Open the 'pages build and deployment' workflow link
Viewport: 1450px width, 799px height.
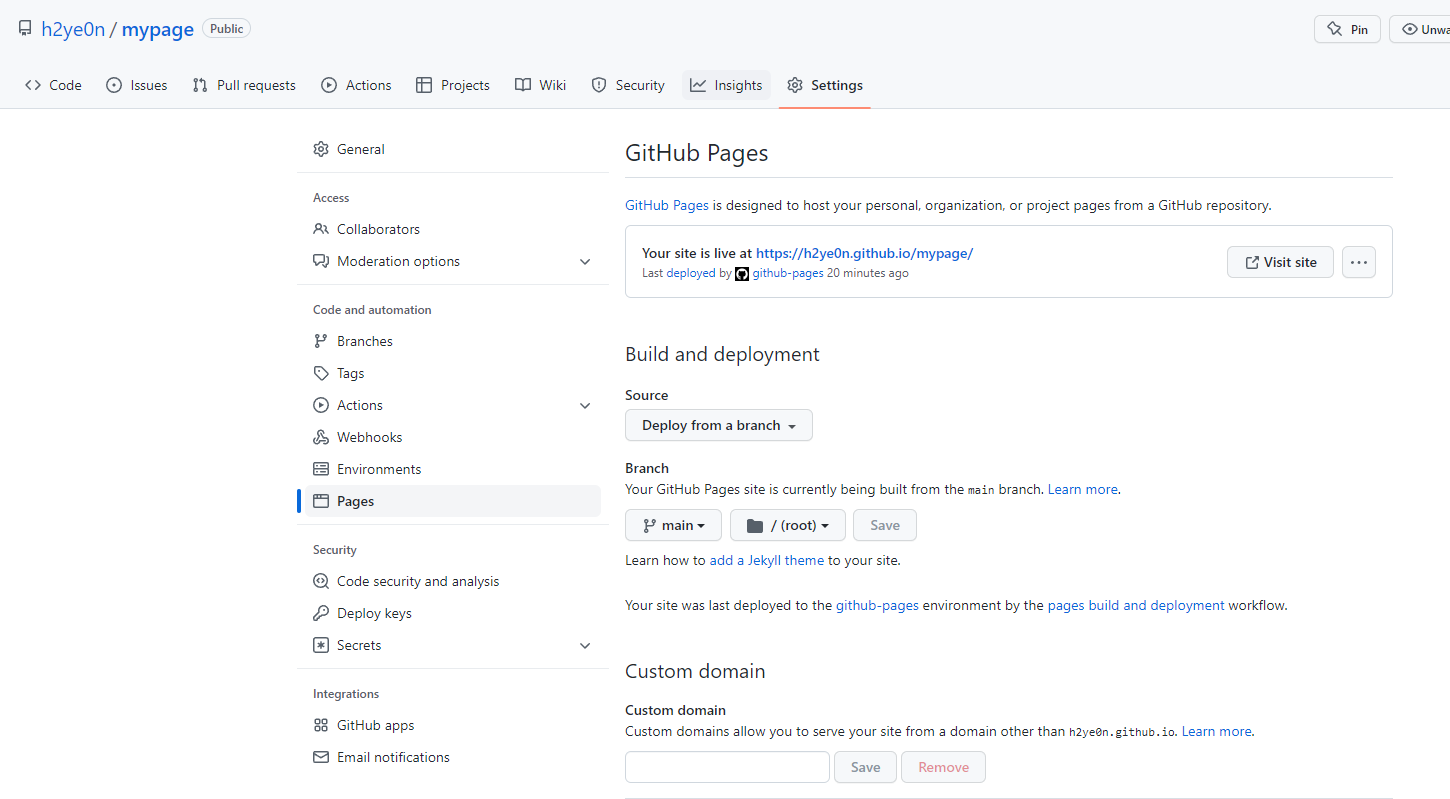pos(1136,605)
